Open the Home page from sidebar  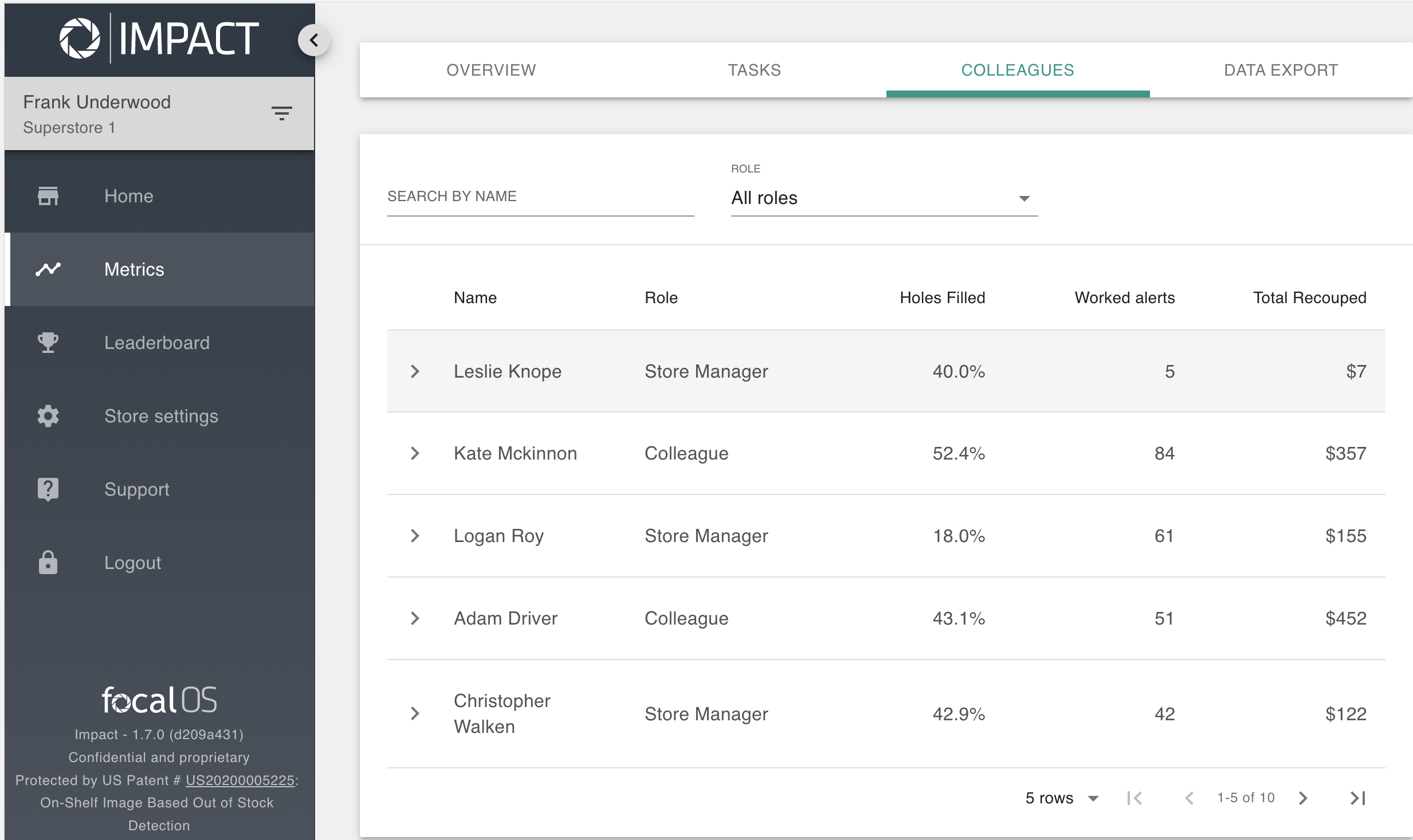click(x=128, y=195)
